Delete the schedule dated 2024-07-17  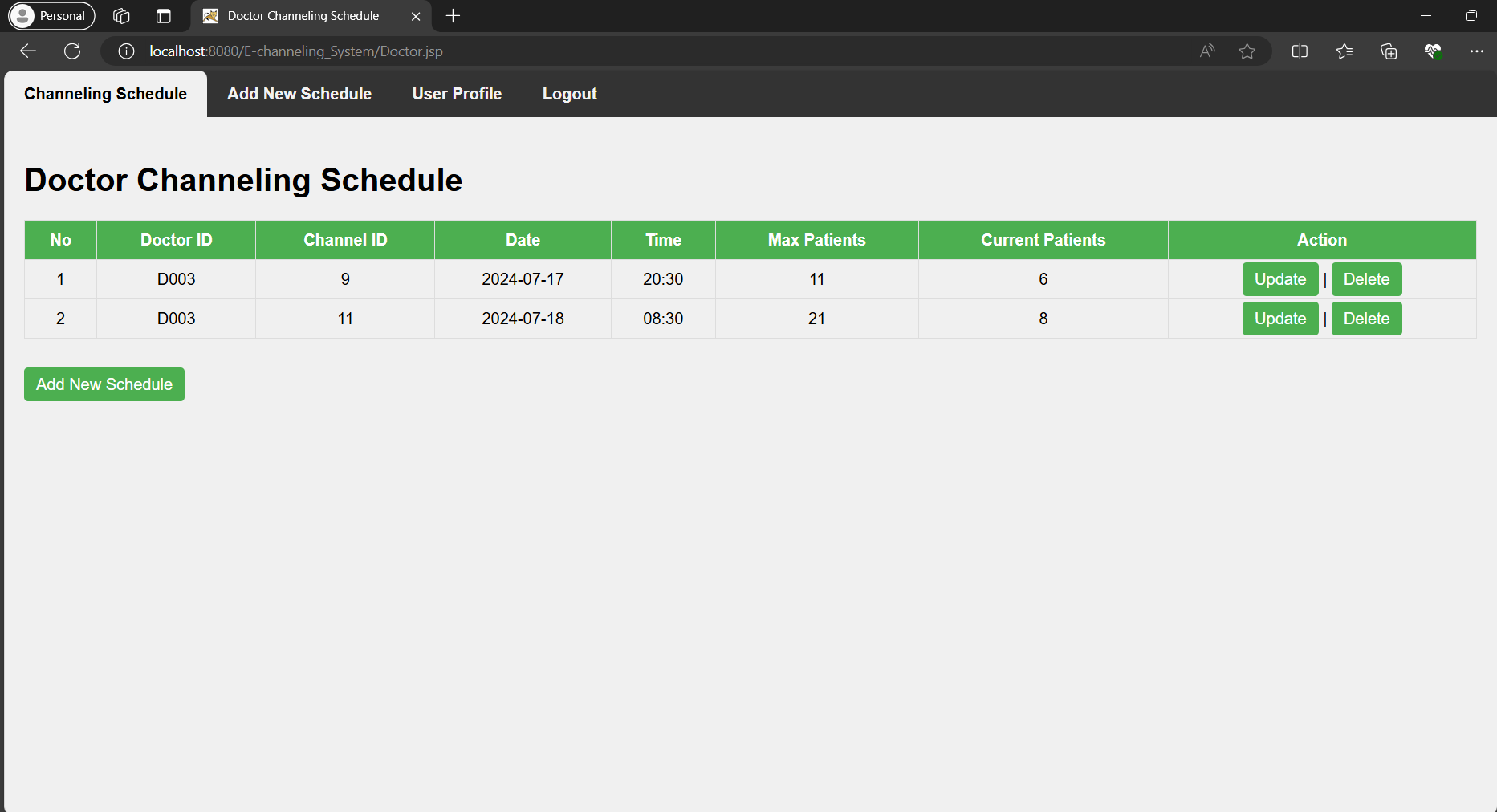click(x=1366, y=279)
